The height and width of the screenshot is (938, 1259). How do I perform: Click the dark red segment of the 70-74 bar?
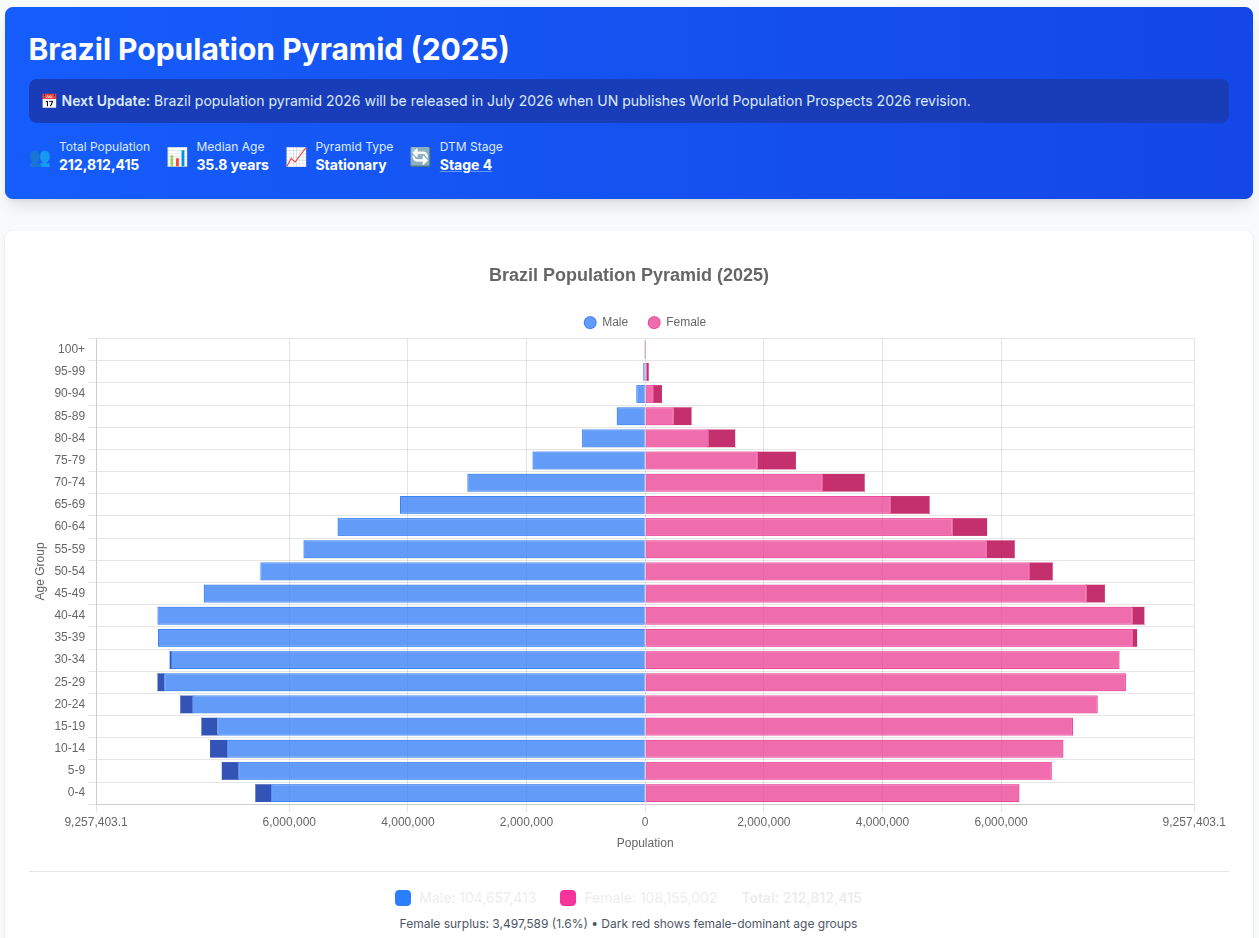click(843, 483)
